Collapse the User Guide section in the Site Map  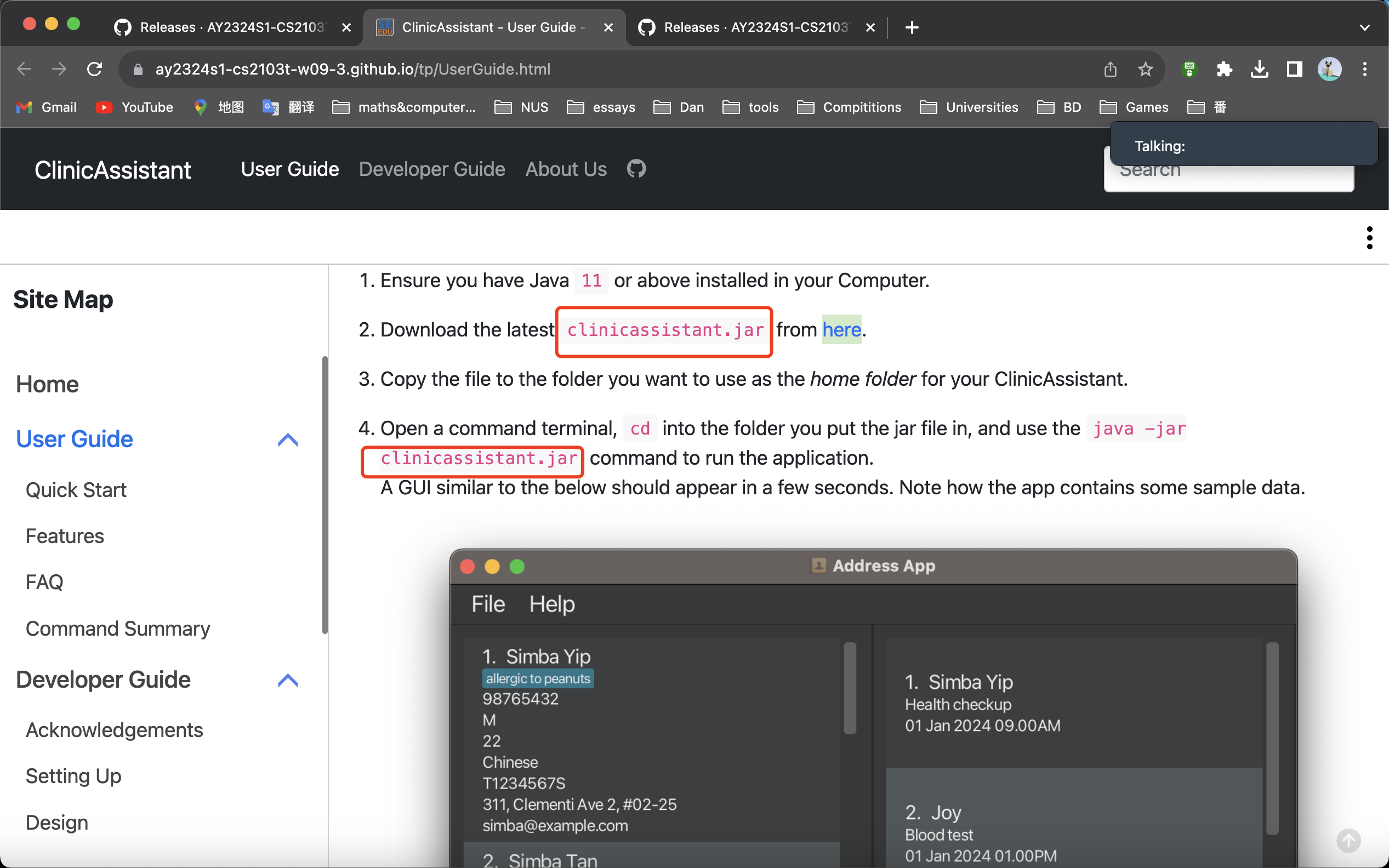288,439
